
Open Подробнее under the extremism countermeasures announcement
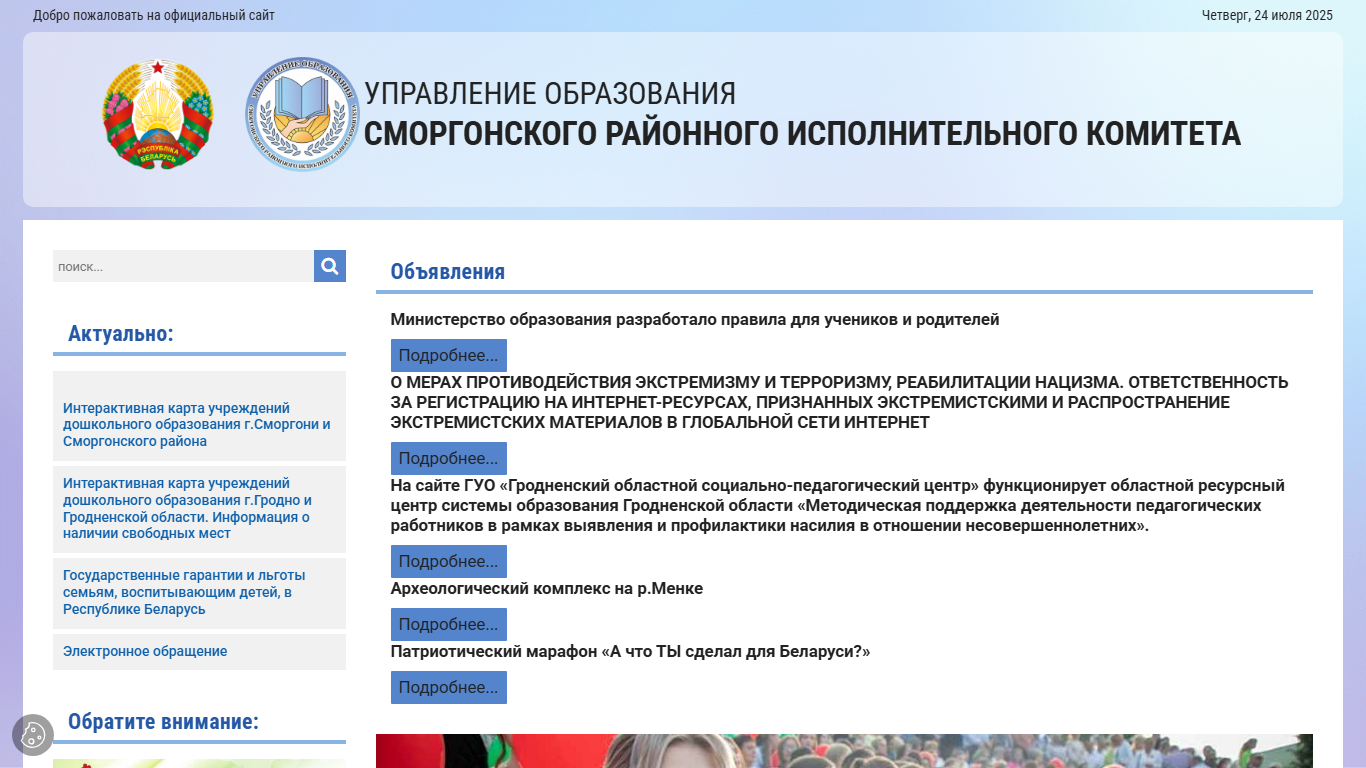tap(449, 458)
